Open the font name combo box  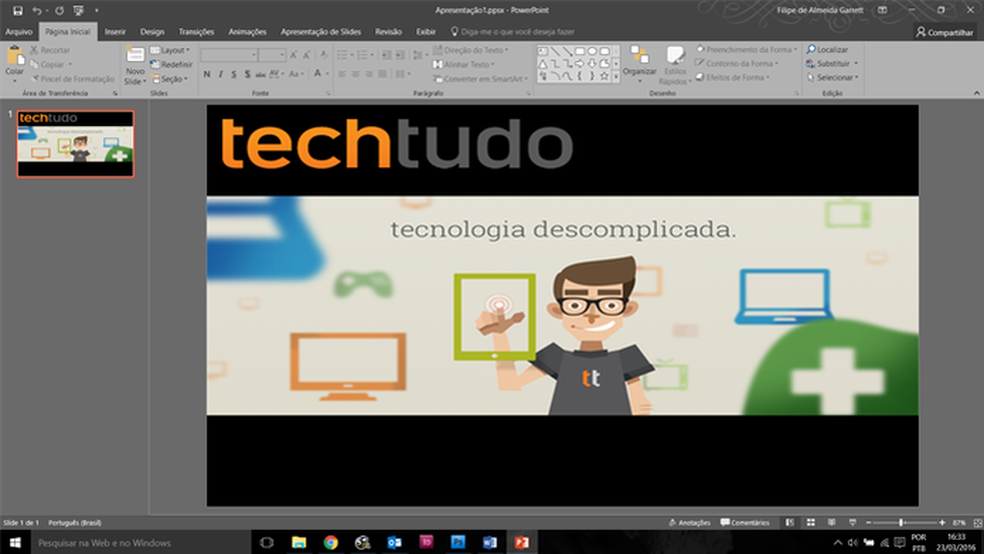coord(229,55)
